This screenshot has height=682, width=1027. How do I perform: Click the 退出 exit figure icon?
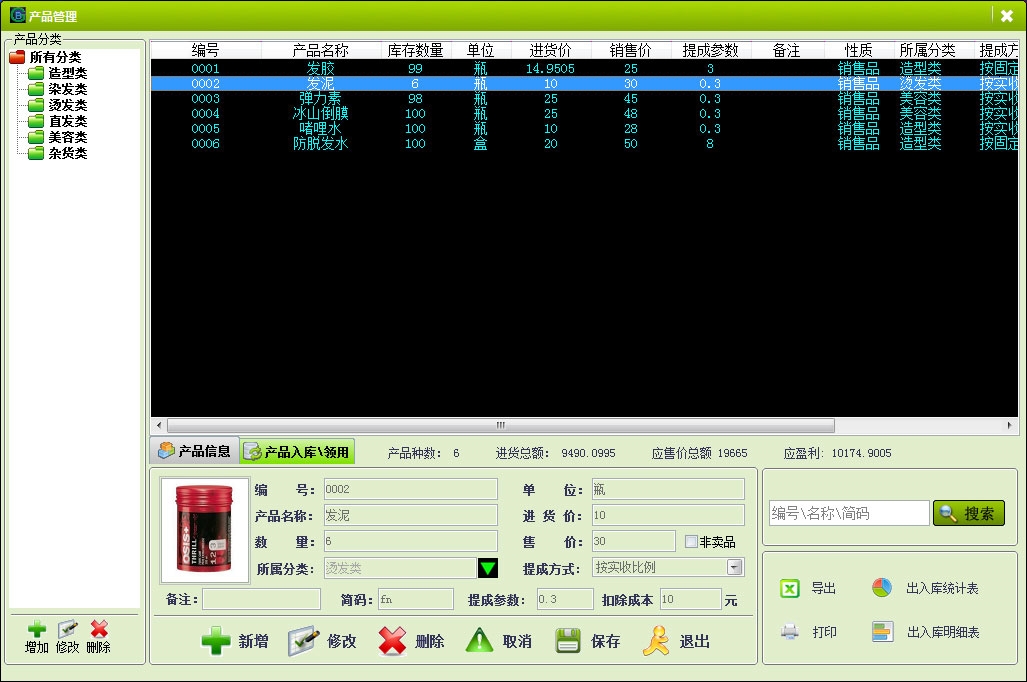tap(656, 641)
